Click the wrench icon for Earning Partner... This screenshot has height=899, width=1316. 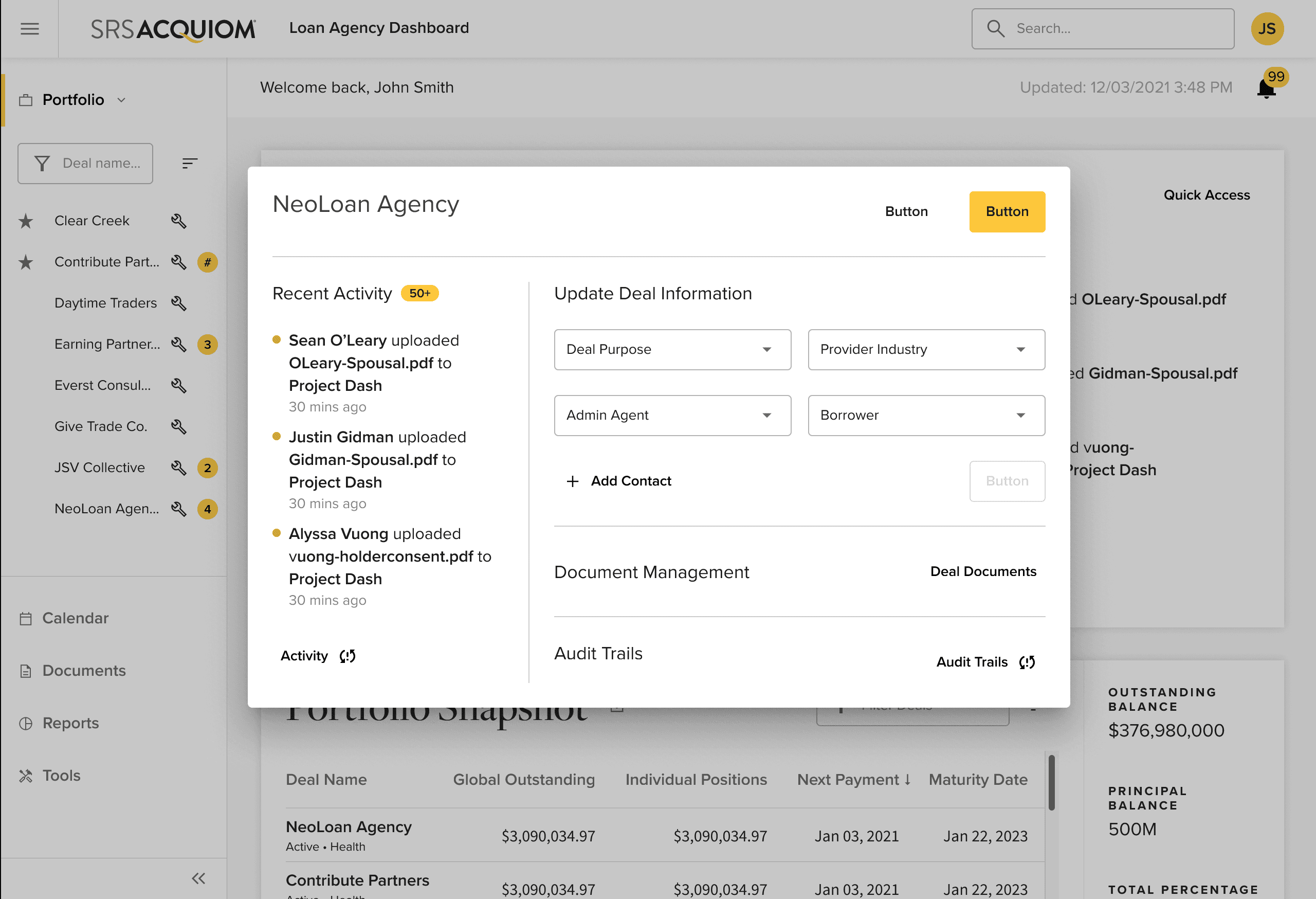[178, 345]
